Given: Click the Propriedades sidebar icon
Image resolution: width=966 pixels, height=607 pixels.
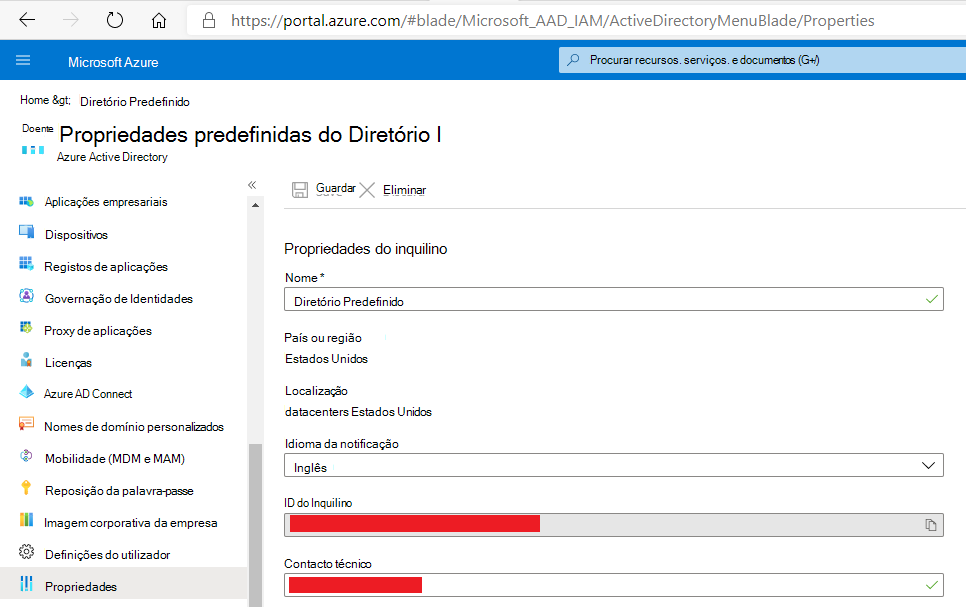Looking at the screenshot, I should 26,584.
